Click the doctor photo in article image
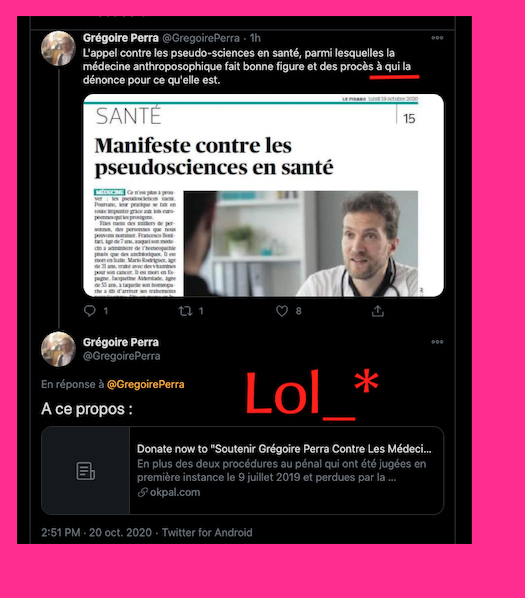Image resolution: width=525 pixels, height=598 pixels. [301, 244]
